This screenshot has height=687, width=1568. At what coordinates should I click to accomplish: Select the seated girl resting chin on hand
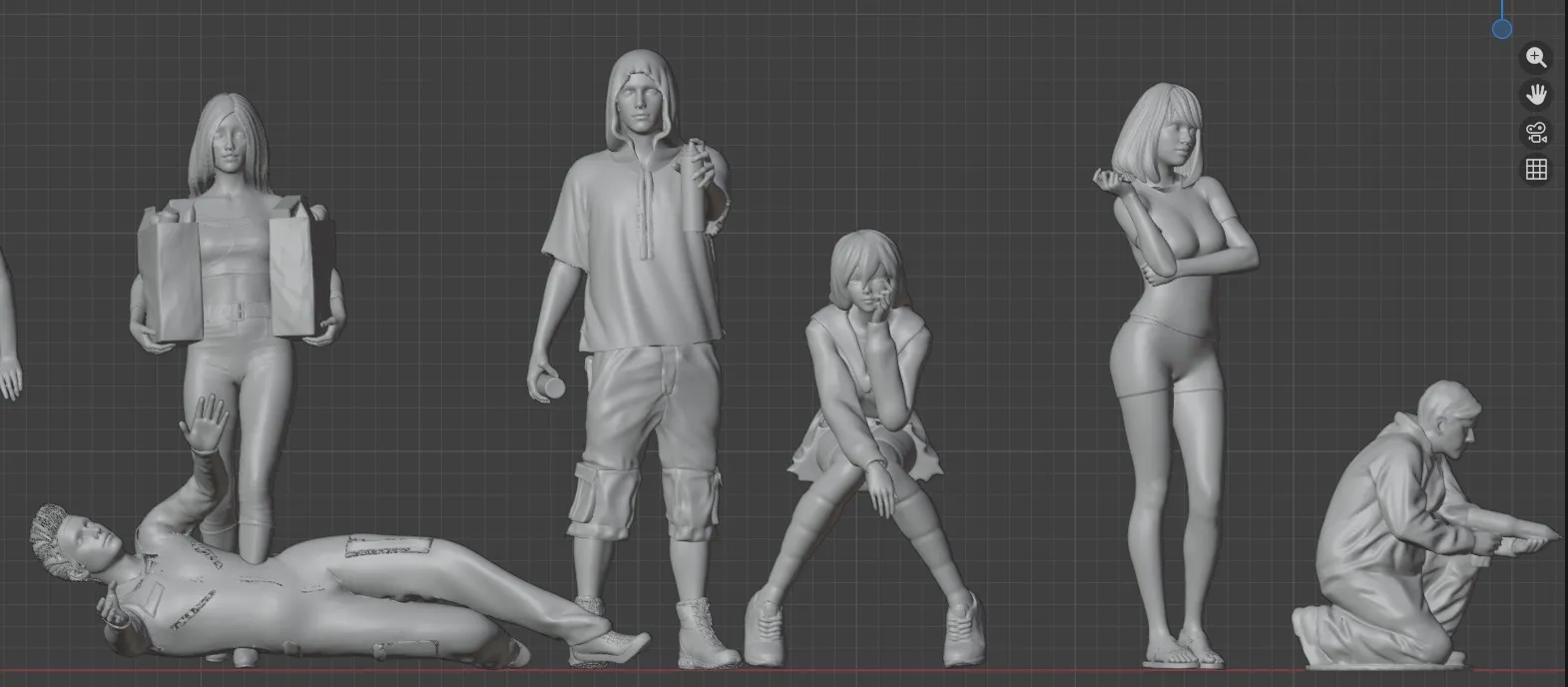pos(866,449)
